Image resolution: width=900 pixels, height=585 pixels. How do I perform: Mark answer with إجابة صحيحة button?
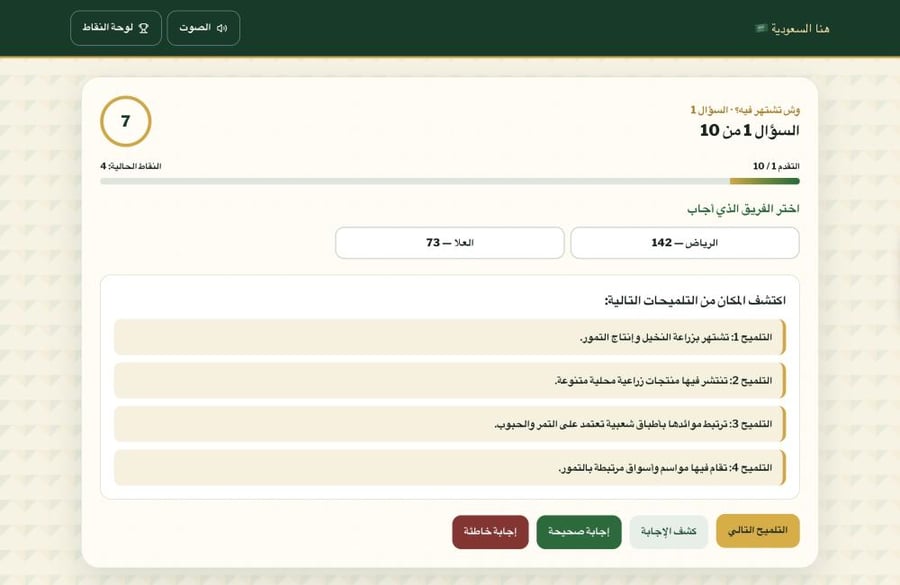tap(579, 532)
